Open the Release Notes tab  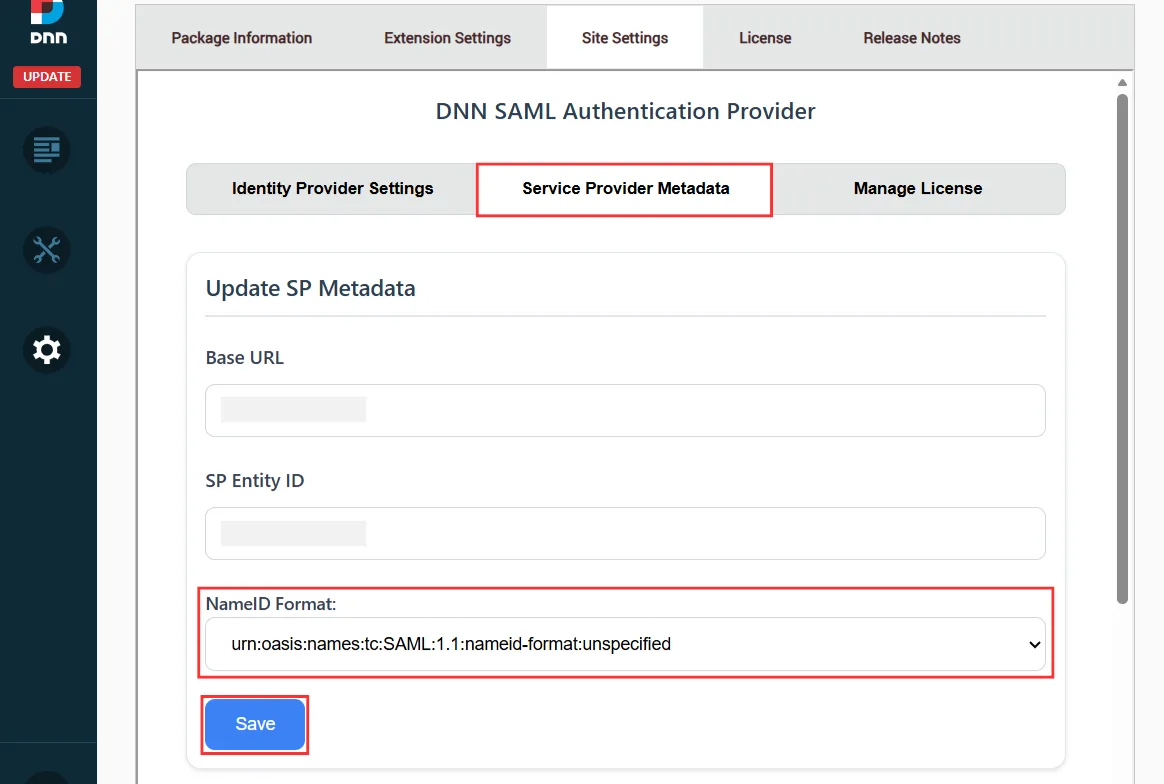tap(912, 38)
